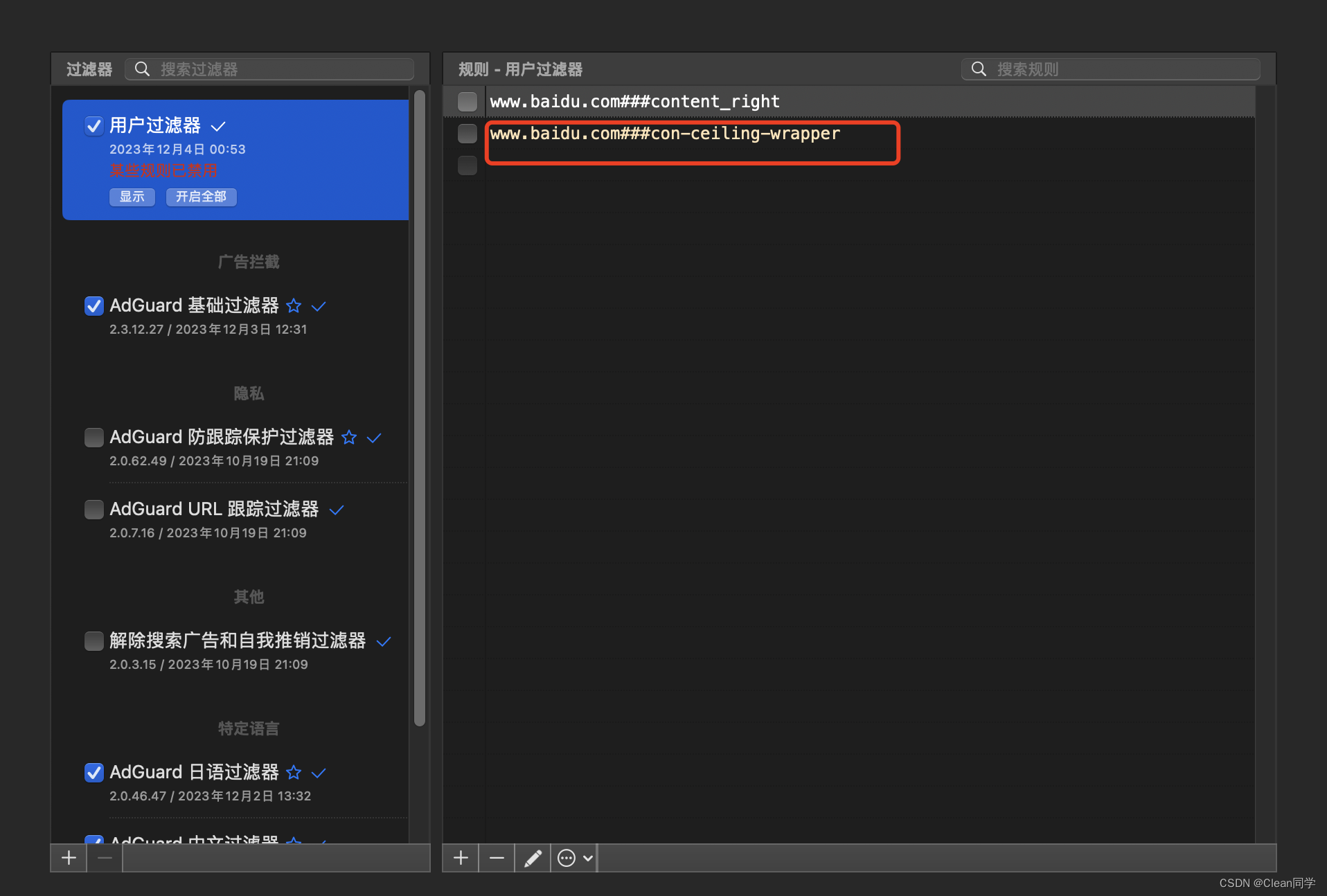
Task: Click the add filter plus icon below filter list
Action: [68, 858]
